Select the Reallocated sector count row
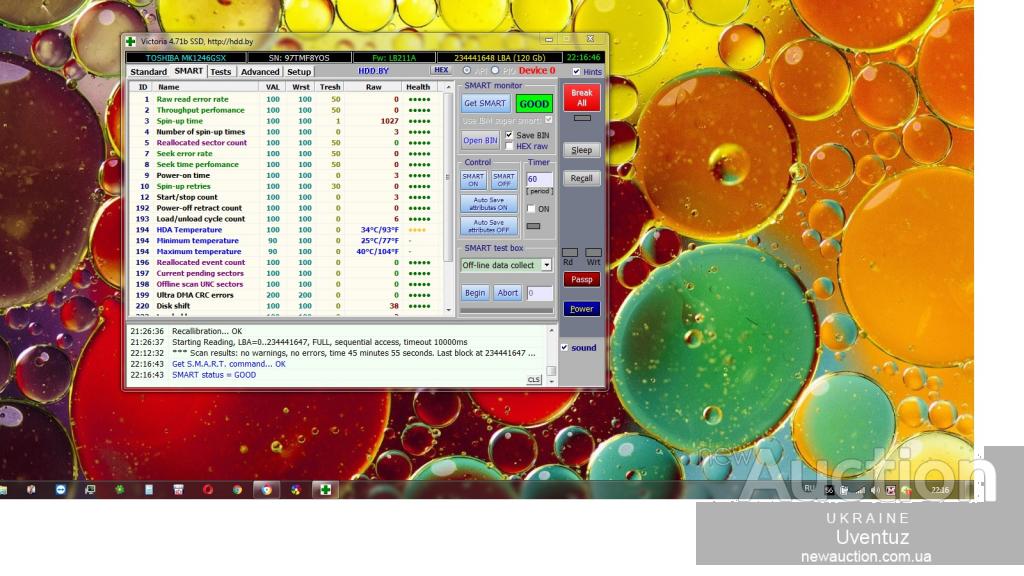This screenshot has width=1024, height=576. coord(285,142)
